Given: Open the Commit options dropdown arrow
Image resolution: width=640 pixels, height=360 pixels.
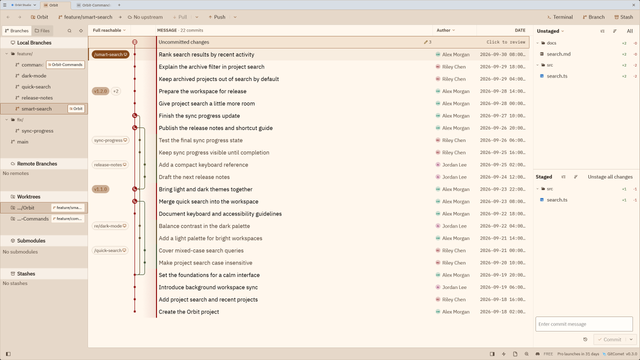Looking at the screenshot, I should coord(631,340).
